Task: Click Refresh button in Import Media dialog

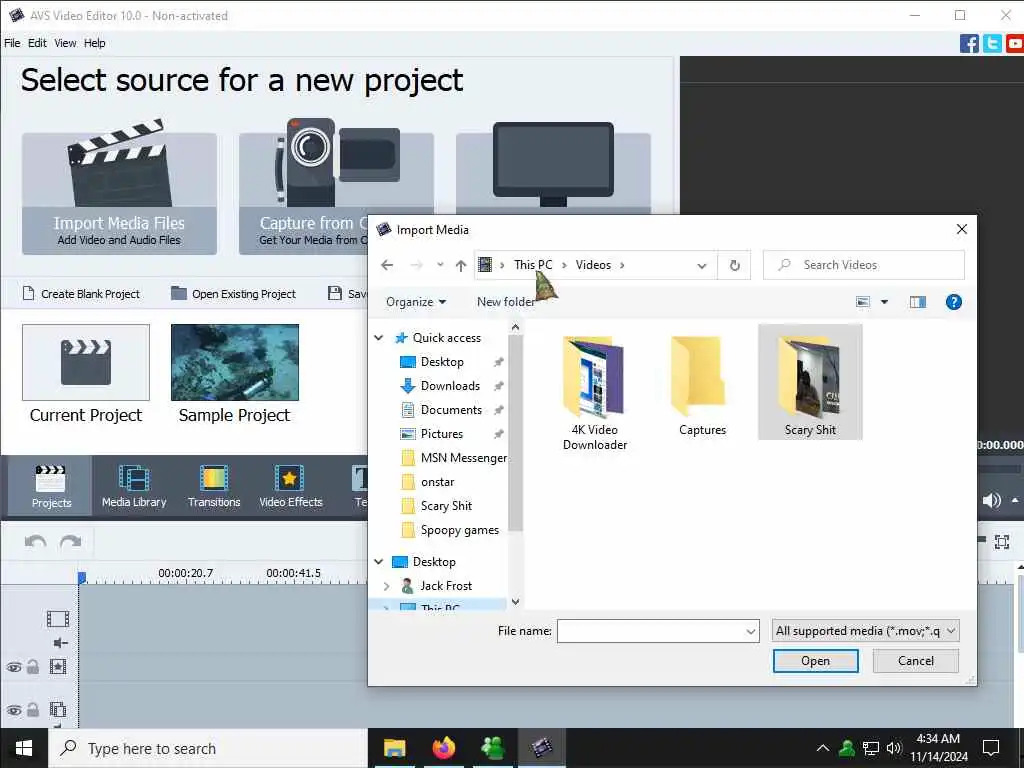Action: click(x=735, y=265)
